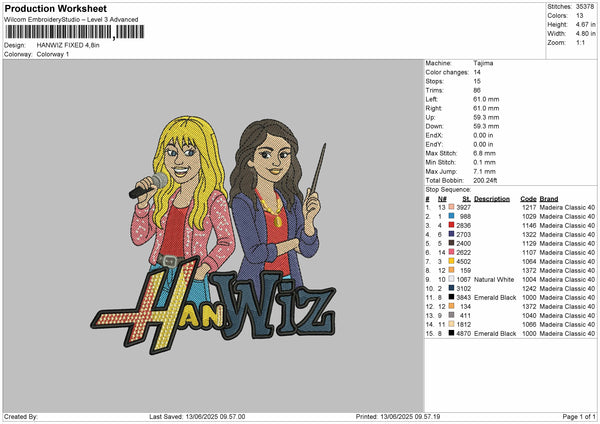Click 'Natural White' description in row 9
Screen dimensions: 600x424
pyautogui.click(x=494, y=279)
